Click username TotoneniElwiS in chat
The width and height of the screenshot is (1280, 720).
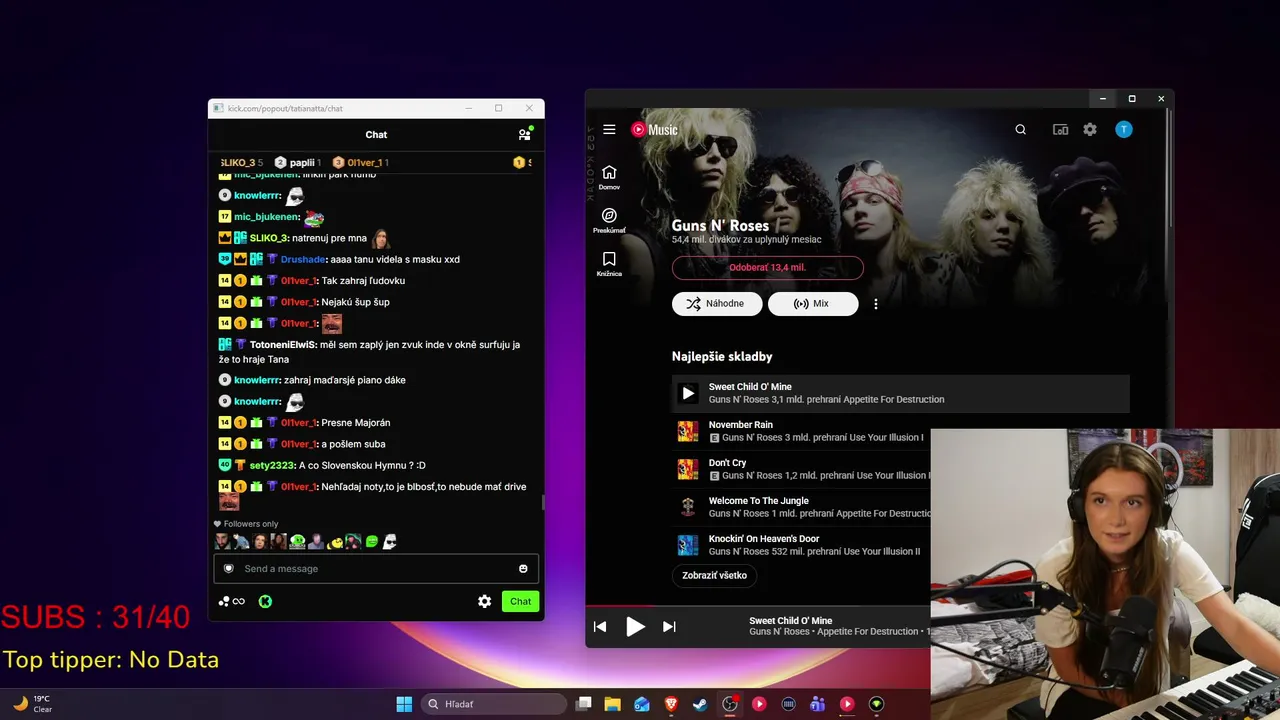pos(283,345)
